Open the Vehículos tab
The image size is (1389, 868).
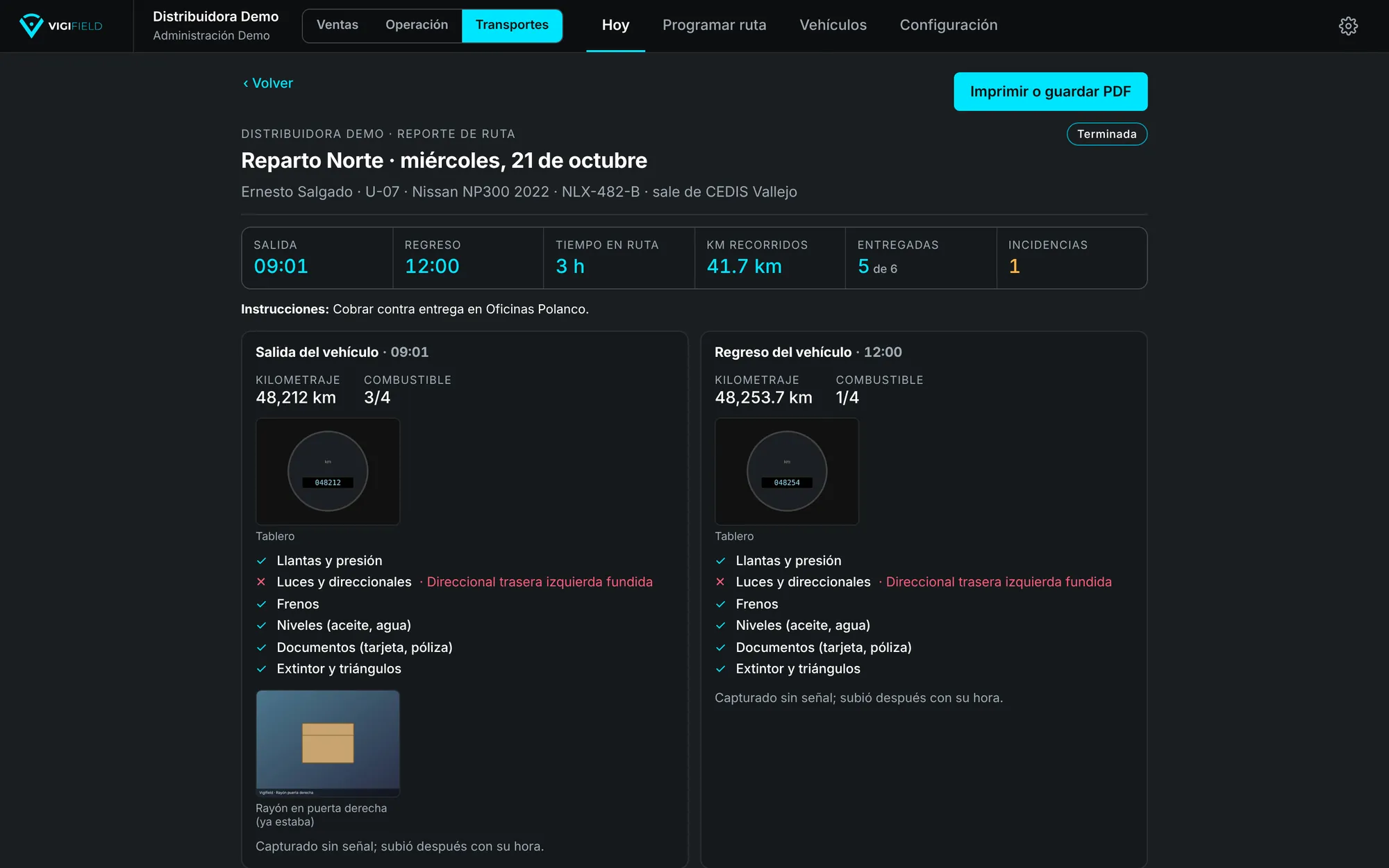[833, 25]
